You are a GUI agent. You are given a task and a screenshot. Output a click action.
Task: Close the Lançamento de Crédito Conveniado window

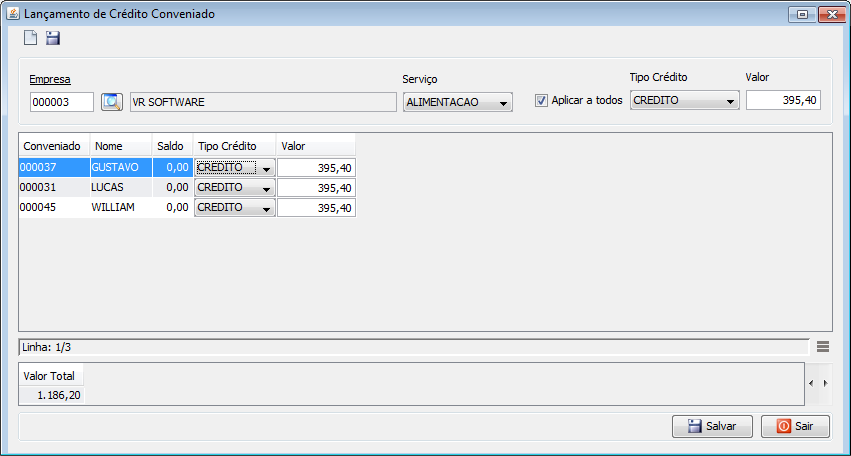tap(830, 15)
